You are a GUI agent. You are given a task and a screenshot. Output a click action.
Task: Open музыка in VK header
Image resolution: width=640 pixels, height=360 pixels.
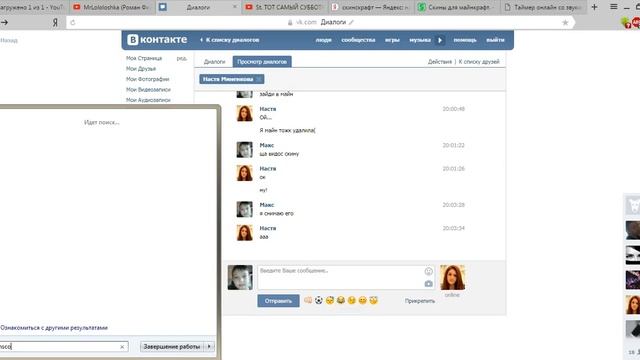(x=420, y=40)
